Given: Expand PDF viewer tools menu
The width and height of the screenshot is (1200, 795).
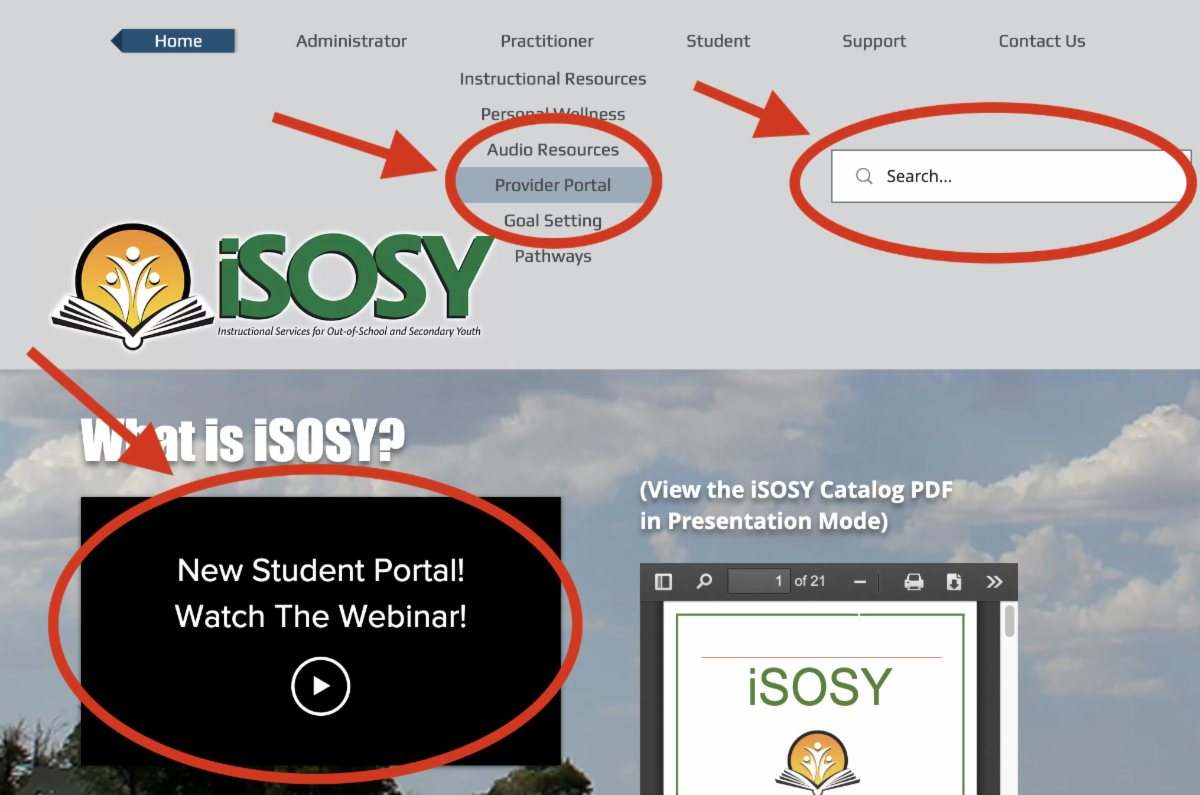Looking at the screenshot, I should point(994,581).
